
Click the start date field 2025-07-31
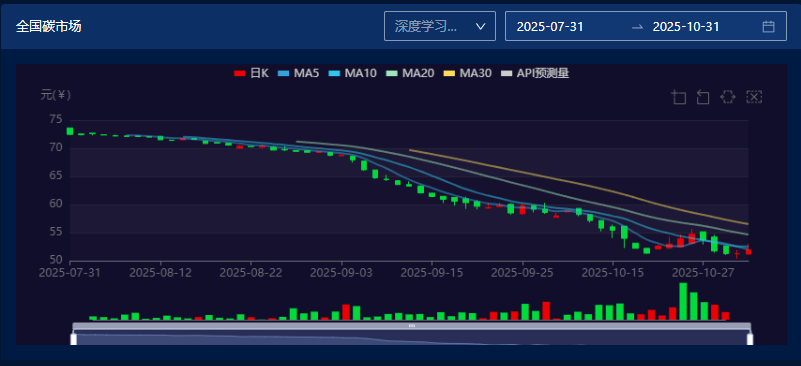tap(550, 27)
